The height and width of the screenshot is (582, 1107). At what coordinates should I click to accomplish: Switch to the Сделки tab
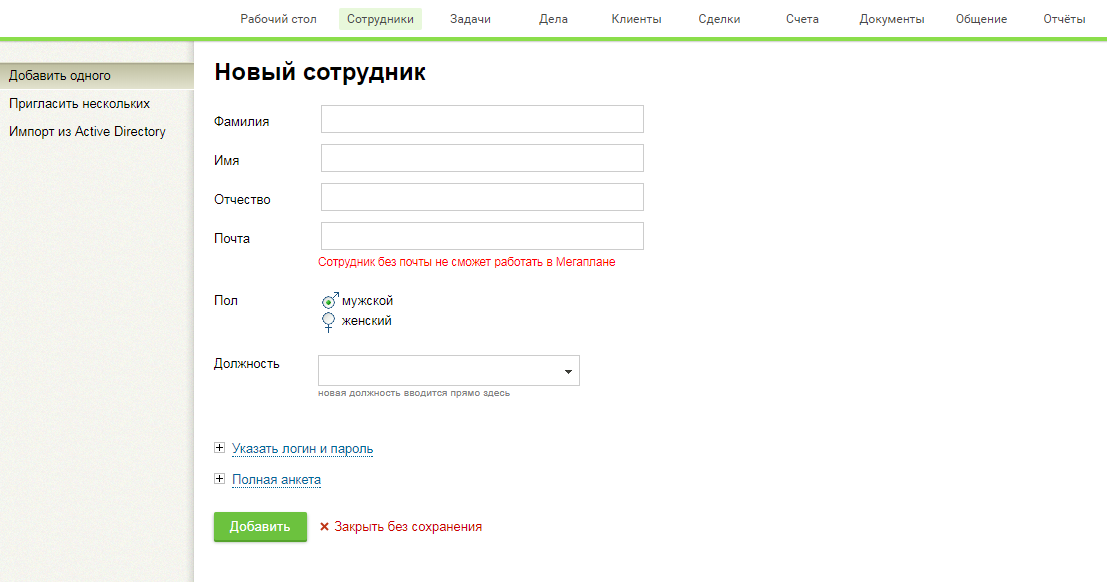click(719, 19)
